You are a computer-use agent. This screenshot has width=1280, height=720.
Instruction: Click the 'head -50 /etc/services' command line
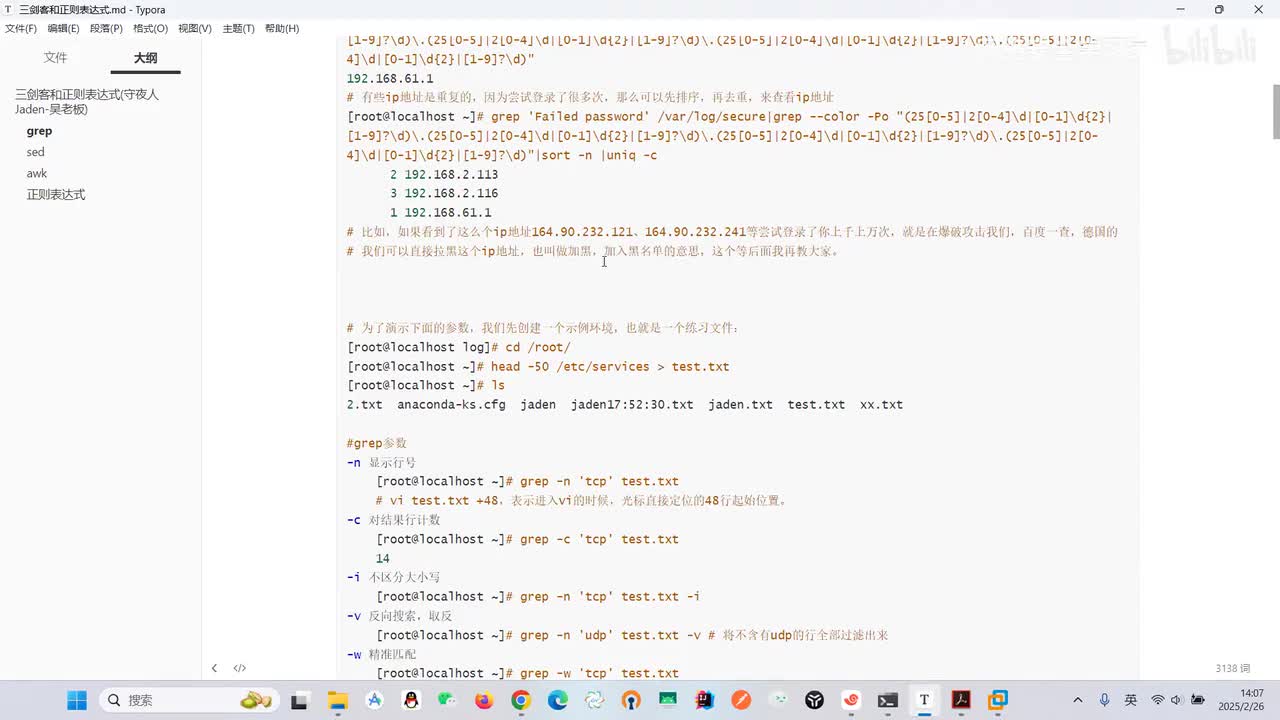pos(538,366)
